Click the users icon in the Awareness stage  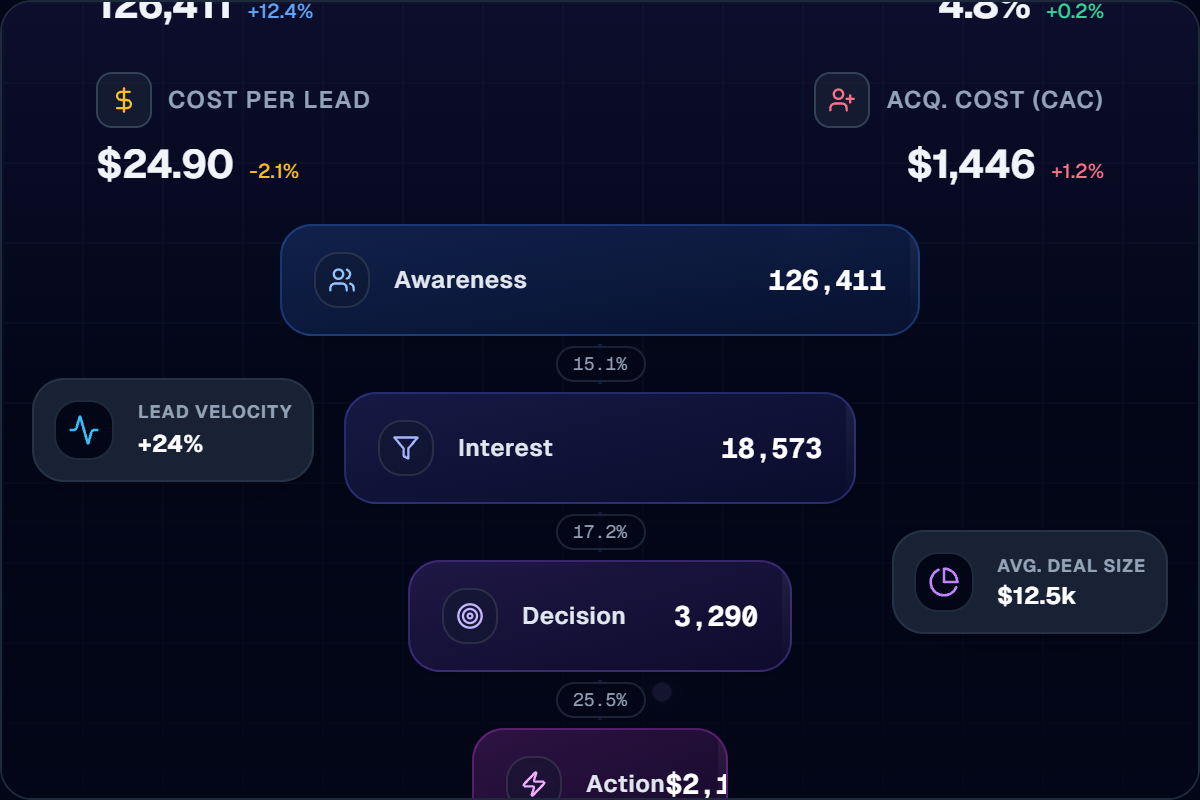coord(341,280)
